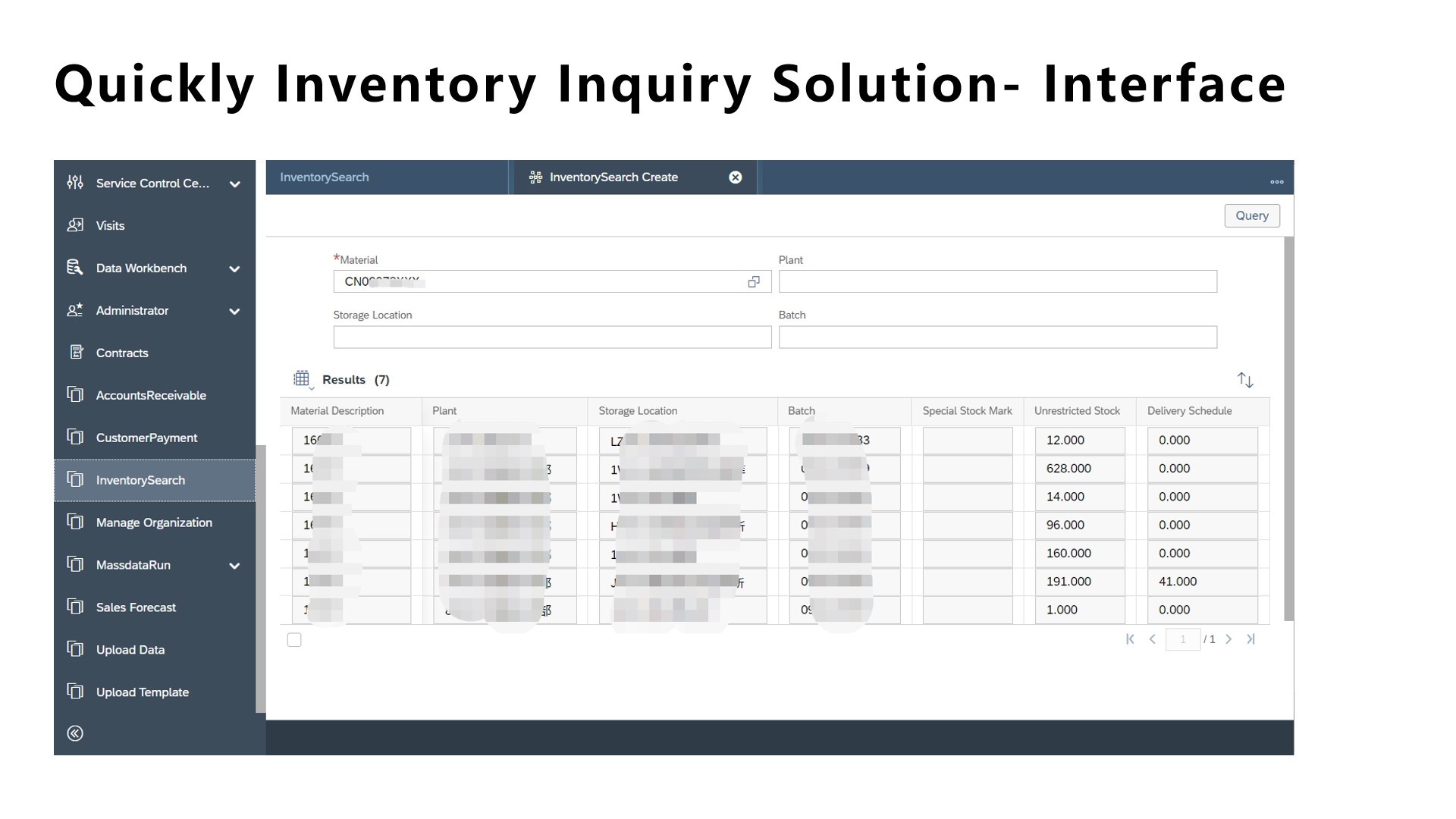Click the vertical scrollbar on right
Viewport: 1456px width, 819px height.
click(1288, 428)
